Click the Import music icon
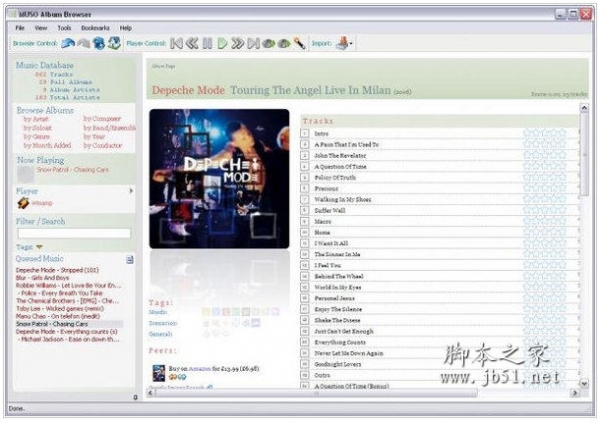The image size is (600, 423). pos(342,43)
